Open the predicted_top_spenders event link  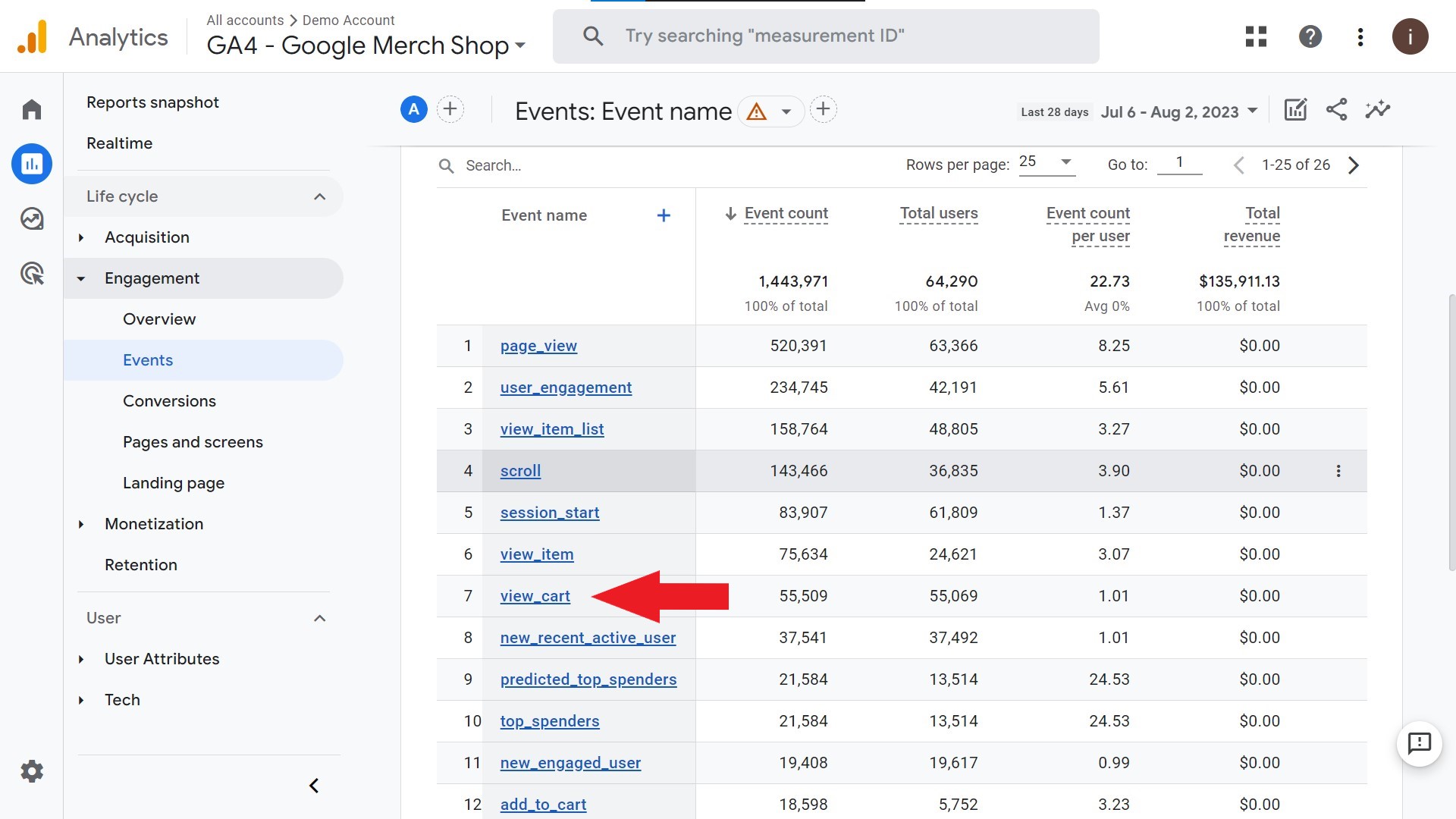coord(588,679)
